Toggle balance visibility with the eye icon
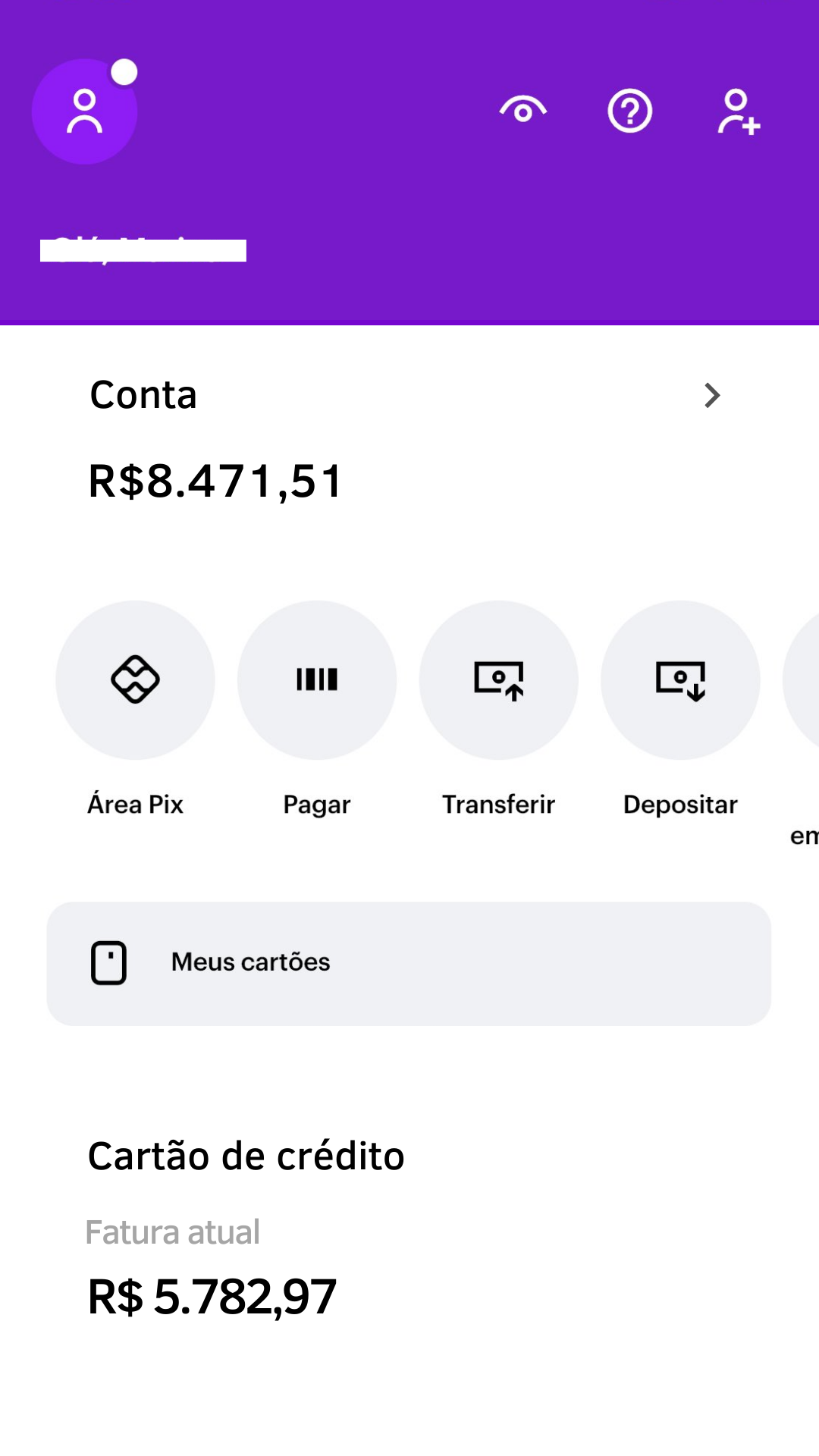The height and width of the screenshot is (1456, 819). click(x=523, y=111)
